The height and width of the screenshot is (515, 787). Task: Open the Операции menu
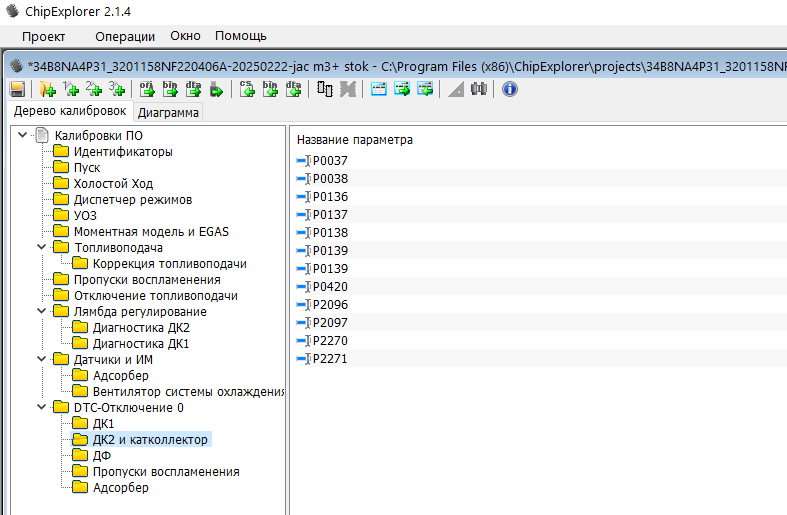pyautogui.click(x=124, y=36)
